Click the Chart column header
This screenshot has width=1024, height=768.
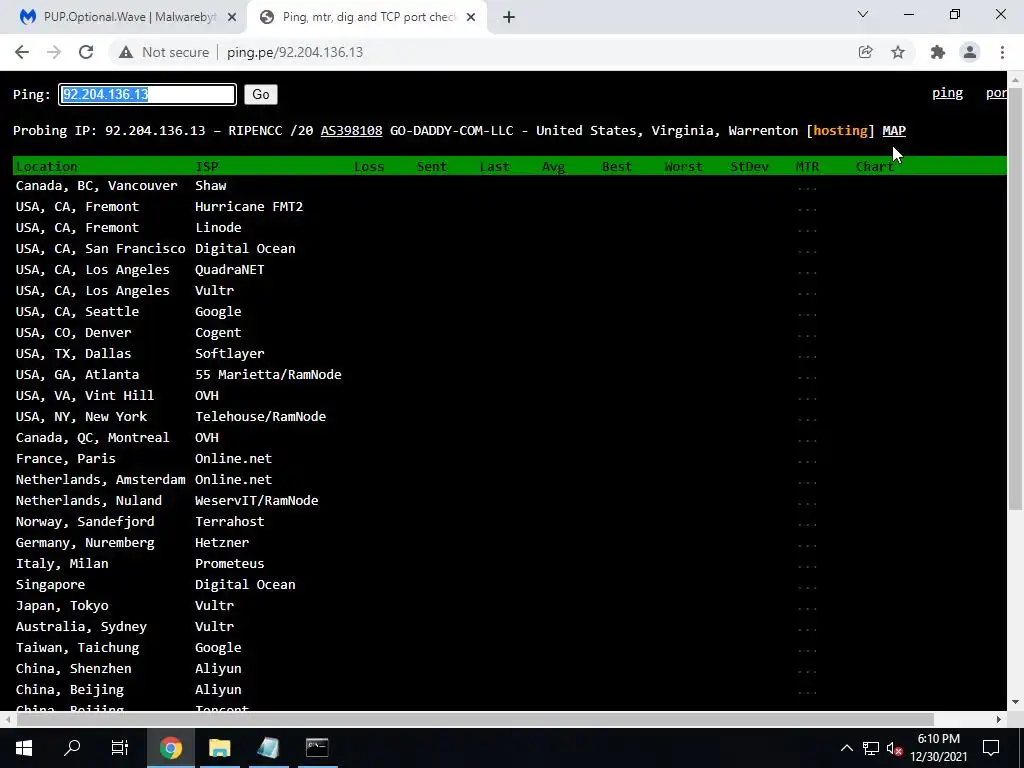click(x=874, y=166)
